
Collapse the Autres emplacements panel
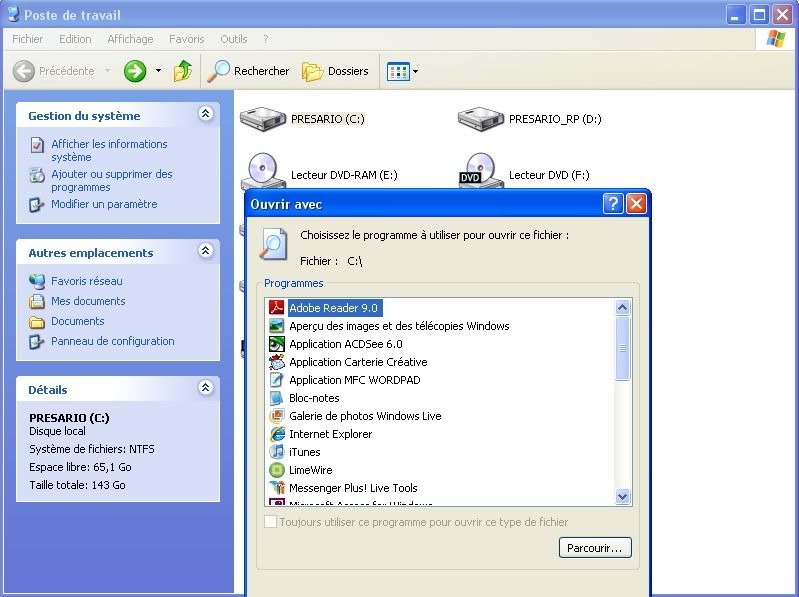click(x=206, y=252)
